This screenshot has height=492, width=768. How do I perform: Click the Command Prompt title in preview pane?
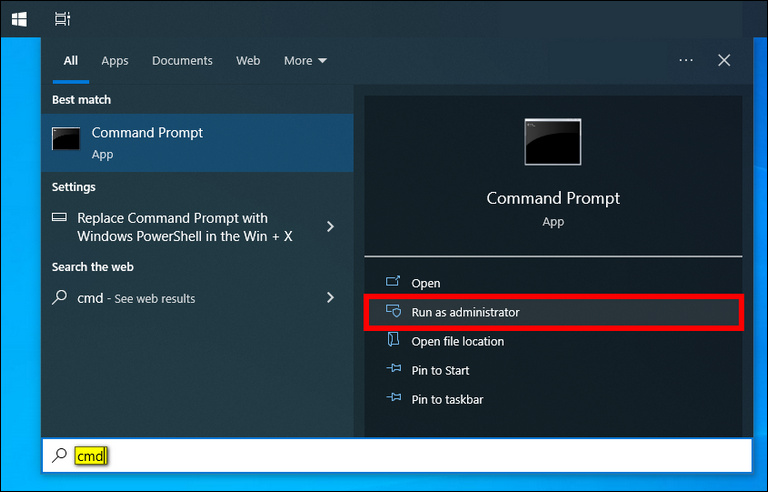553,198
